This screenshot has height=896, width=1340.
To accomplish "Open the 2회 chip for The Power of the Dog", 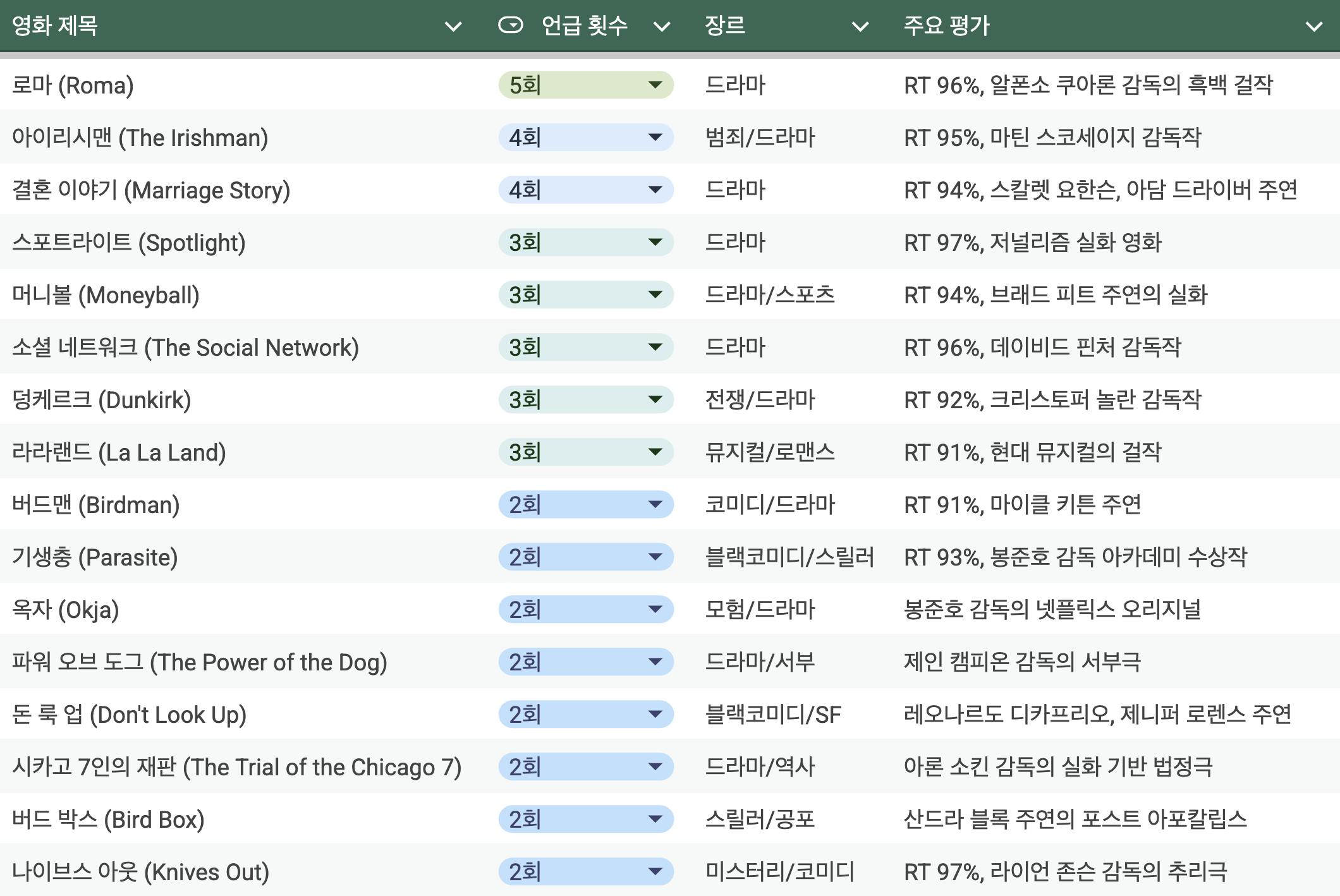I will point(585,662).
